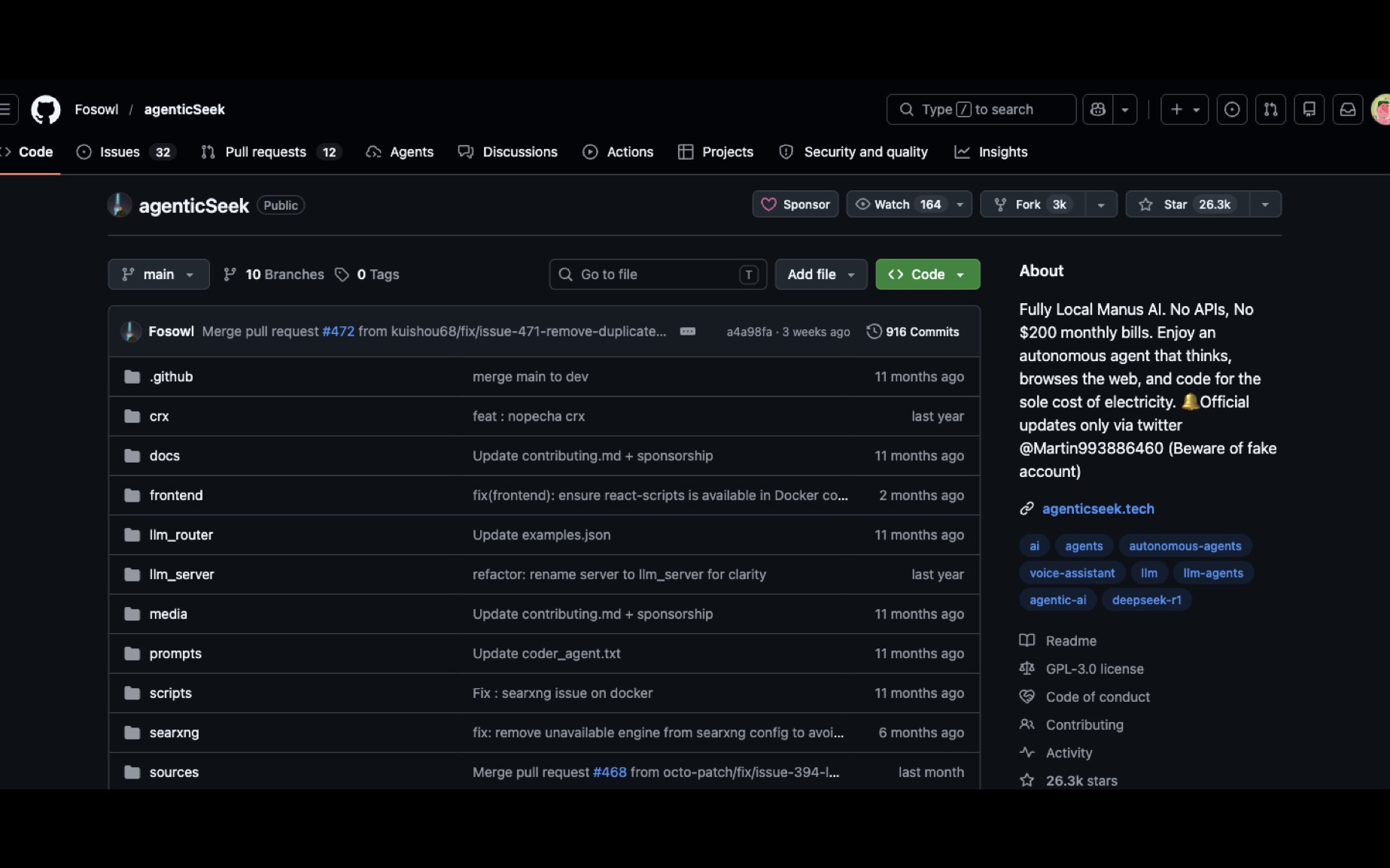
Task: Open agenticSeek breadcrumb link
Action: pyautogui.click(x=184, y=110)
